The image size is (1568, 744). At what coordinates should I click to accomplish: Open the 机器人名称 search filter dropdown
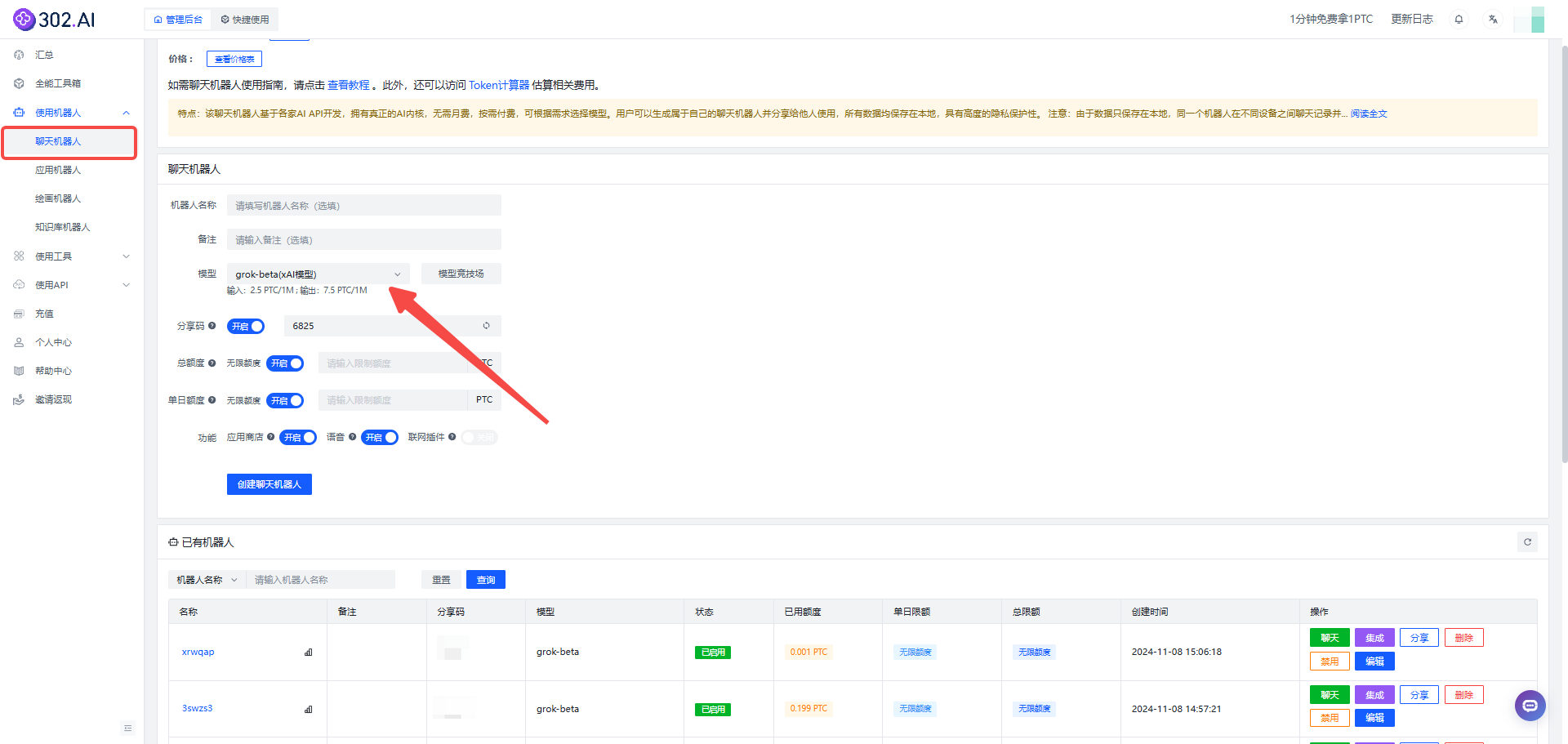click(x=207, y=580)
